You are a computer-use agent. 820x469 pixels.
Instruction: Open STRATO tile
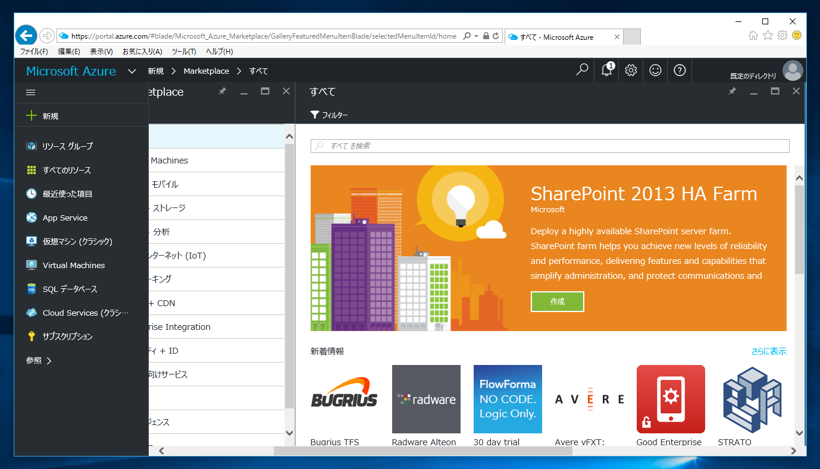(752, 399)
